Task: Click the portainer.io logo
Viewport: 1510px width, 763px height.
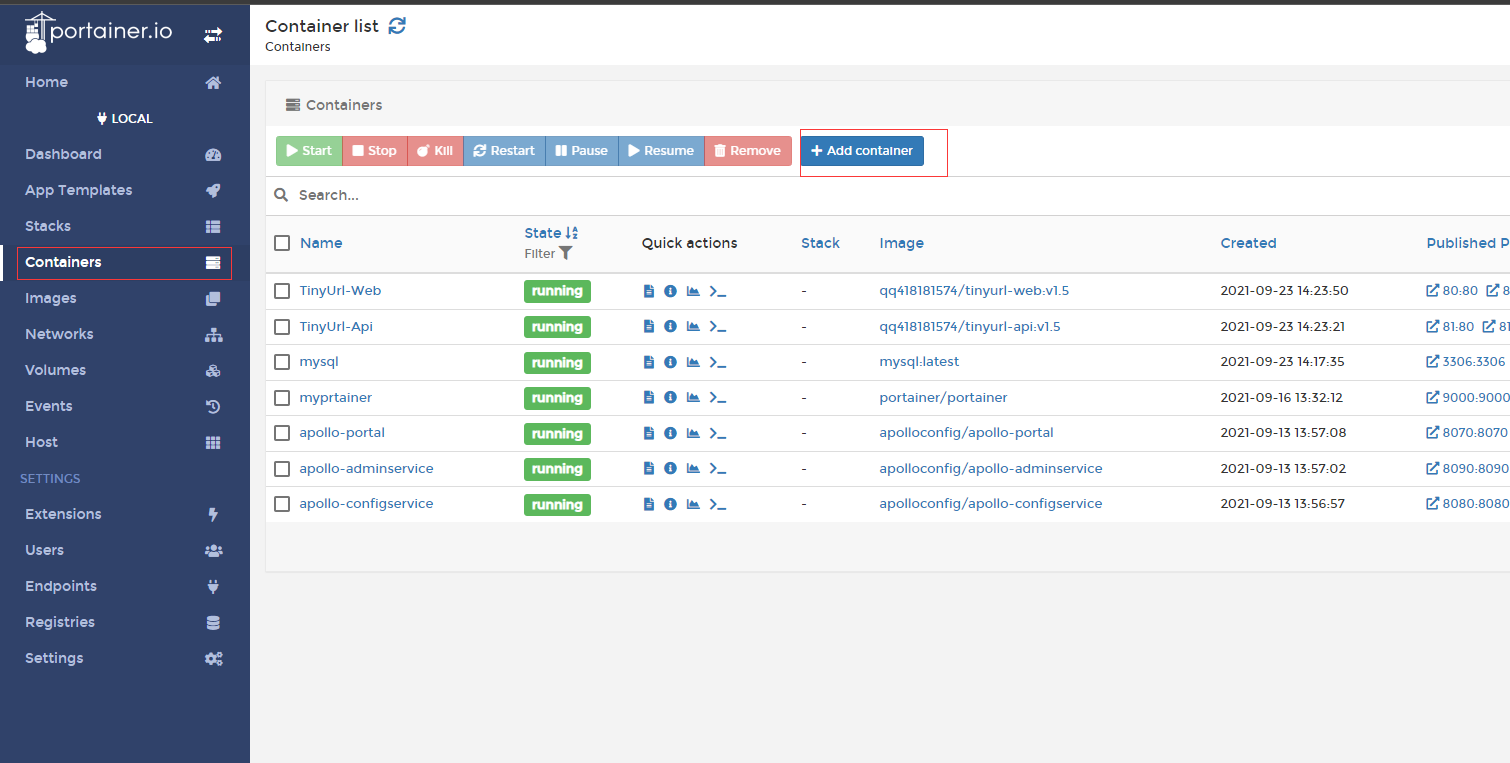Action: click(x=98, y=32)
